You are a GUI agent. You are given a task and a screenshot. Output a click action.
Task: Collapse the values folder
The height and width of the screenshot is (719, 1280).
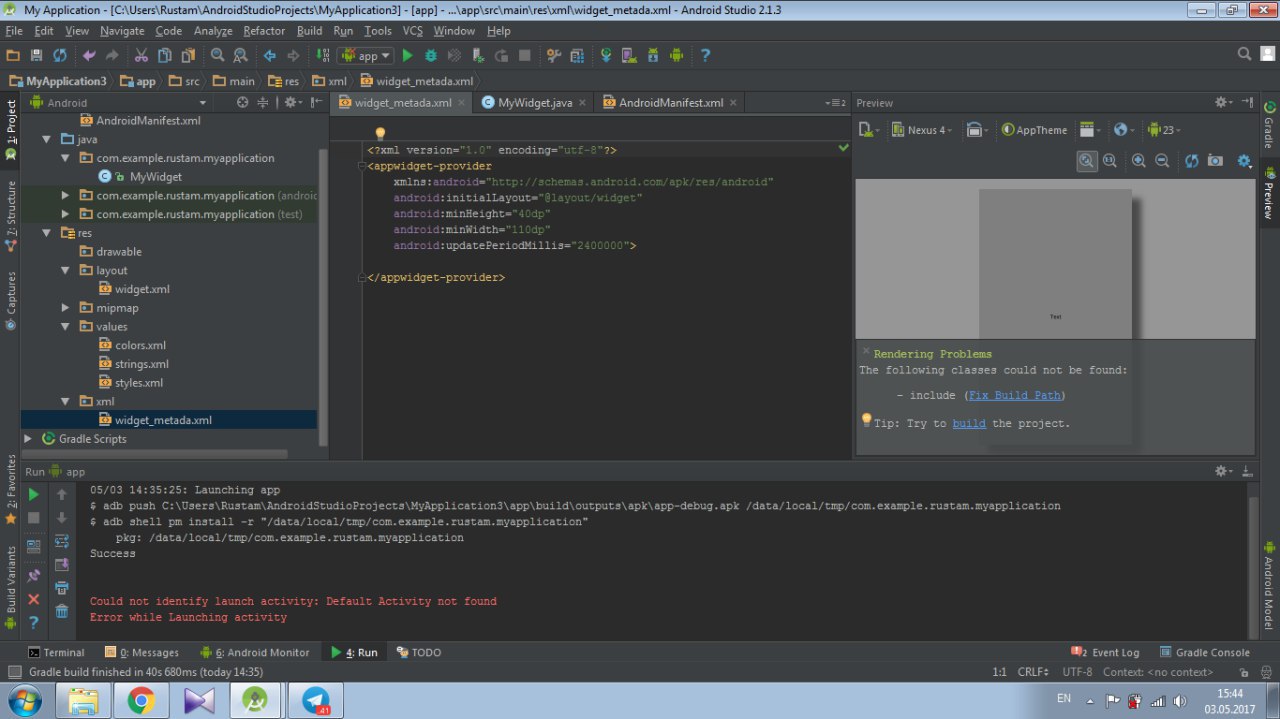tap(66, 327)
